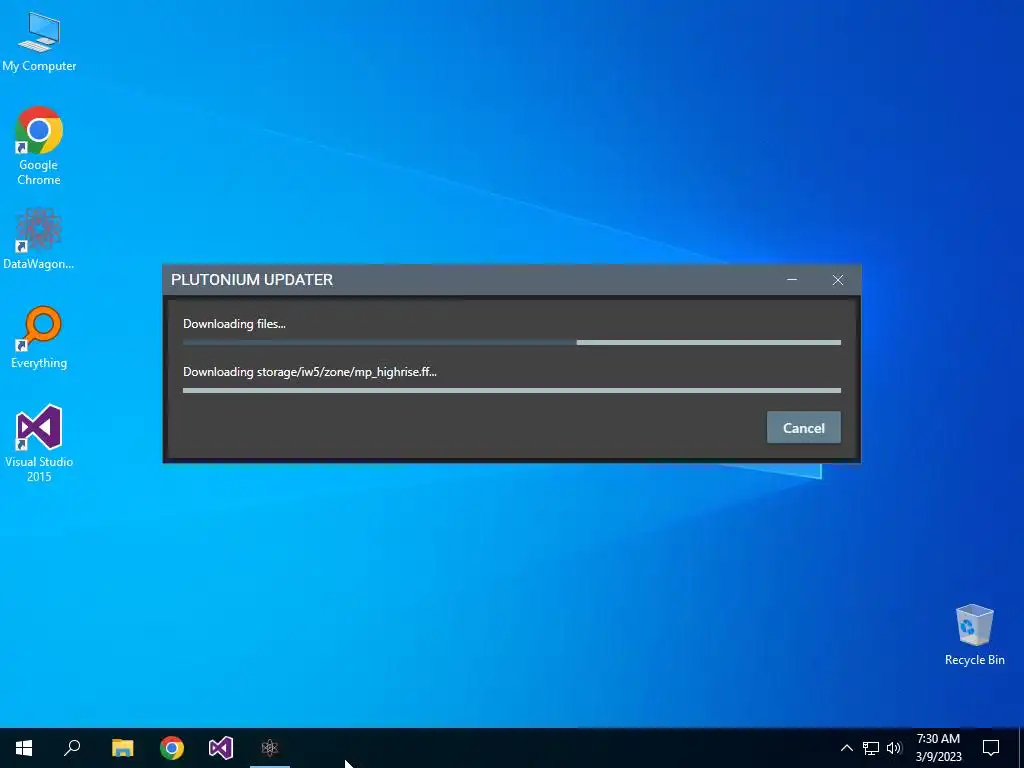Open the volume control tray icon
The width and height of the screenshot is (1024, 768).
click(894, 748)
